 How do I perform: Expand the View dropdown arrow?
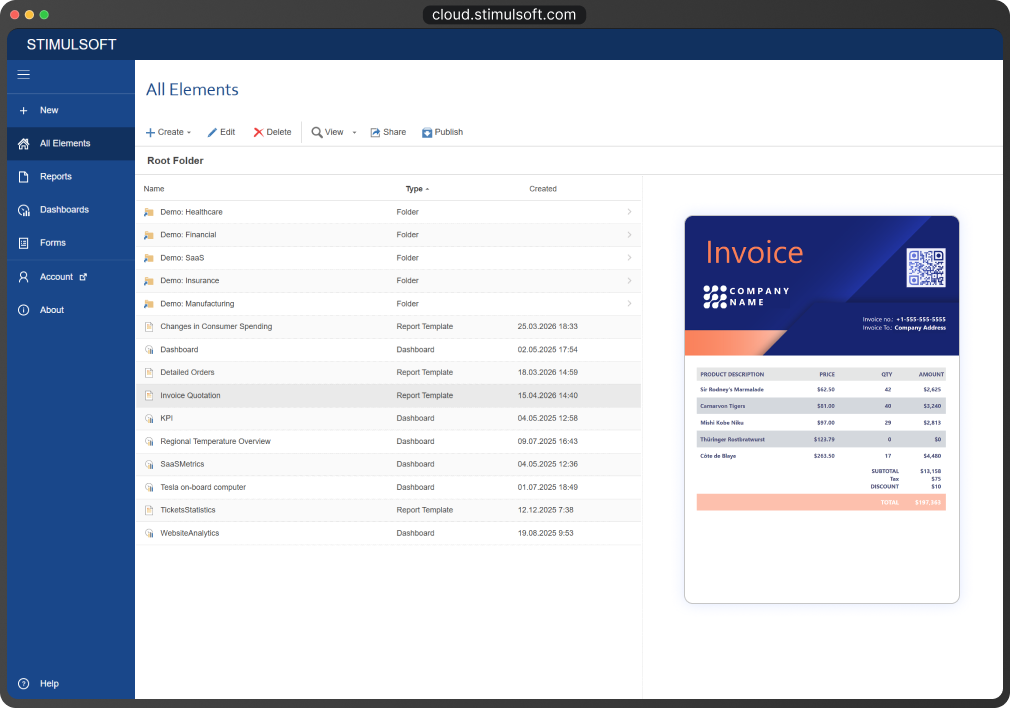[354, 133]
